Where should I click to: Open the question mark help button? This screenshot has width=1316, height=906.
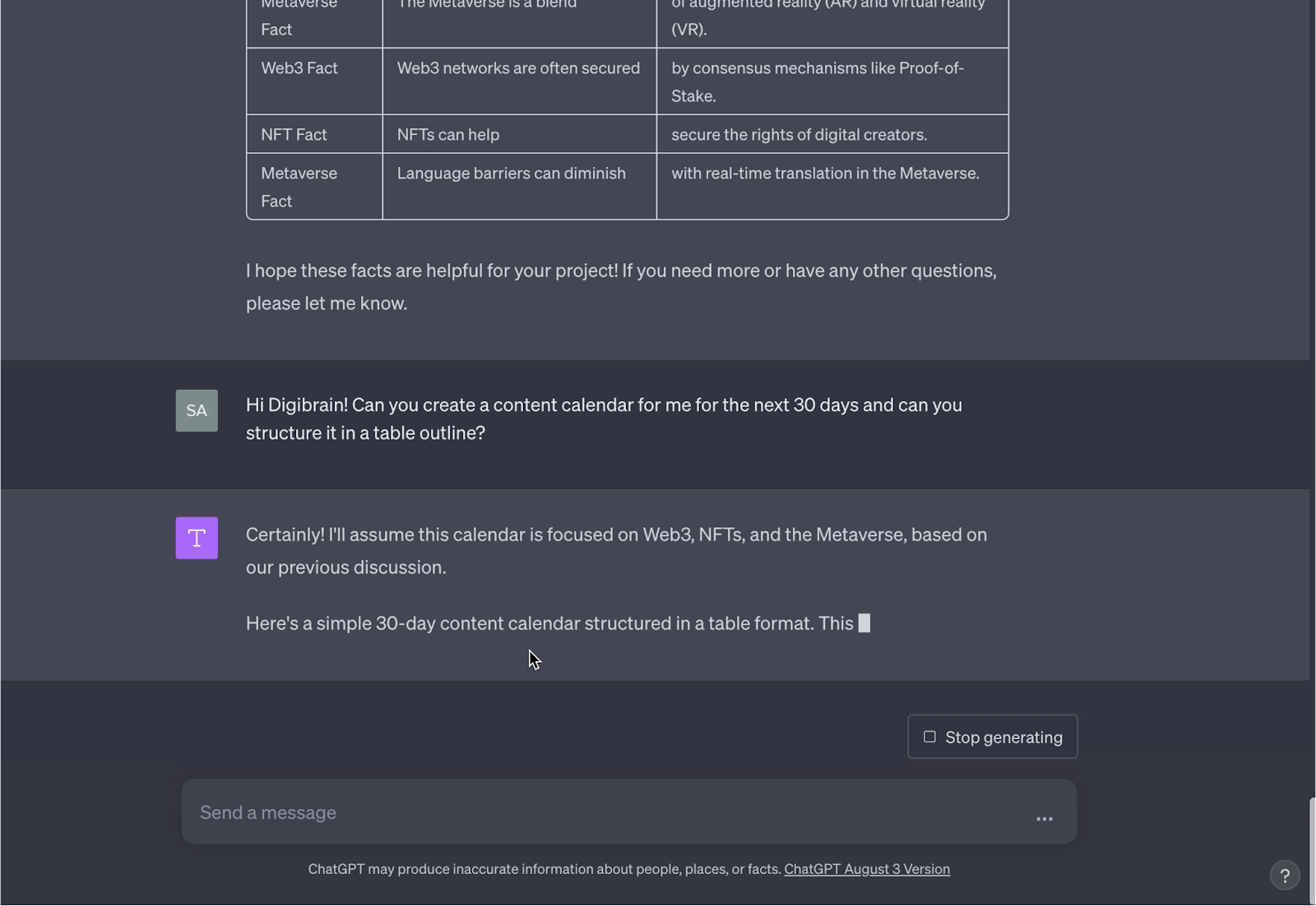coord(1284,876)
